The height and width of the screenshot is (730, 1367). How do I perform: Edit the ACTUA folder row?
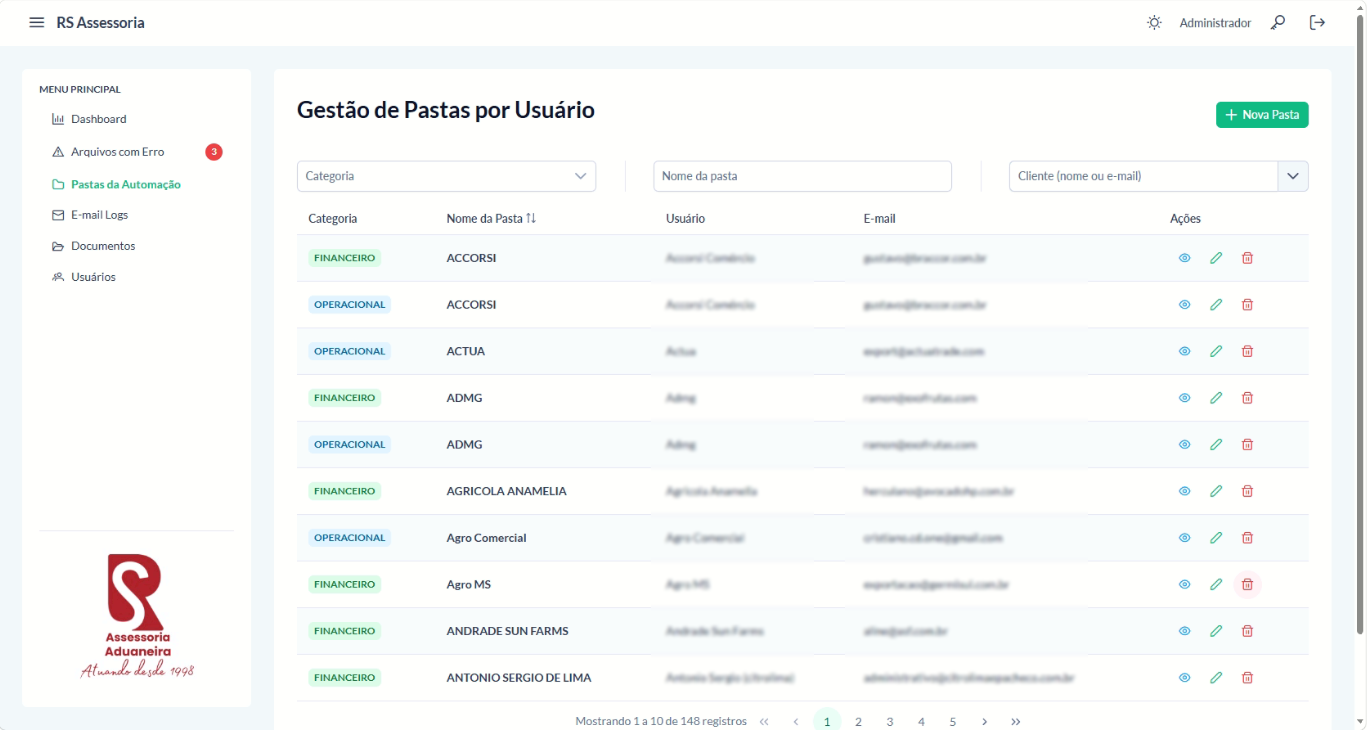pos(1216,351)
